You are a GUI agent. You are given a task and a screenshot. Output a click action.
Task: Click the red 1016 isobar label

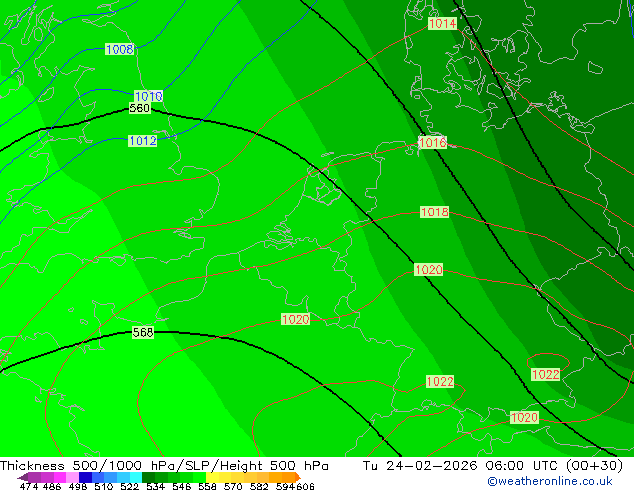[433, 142]
